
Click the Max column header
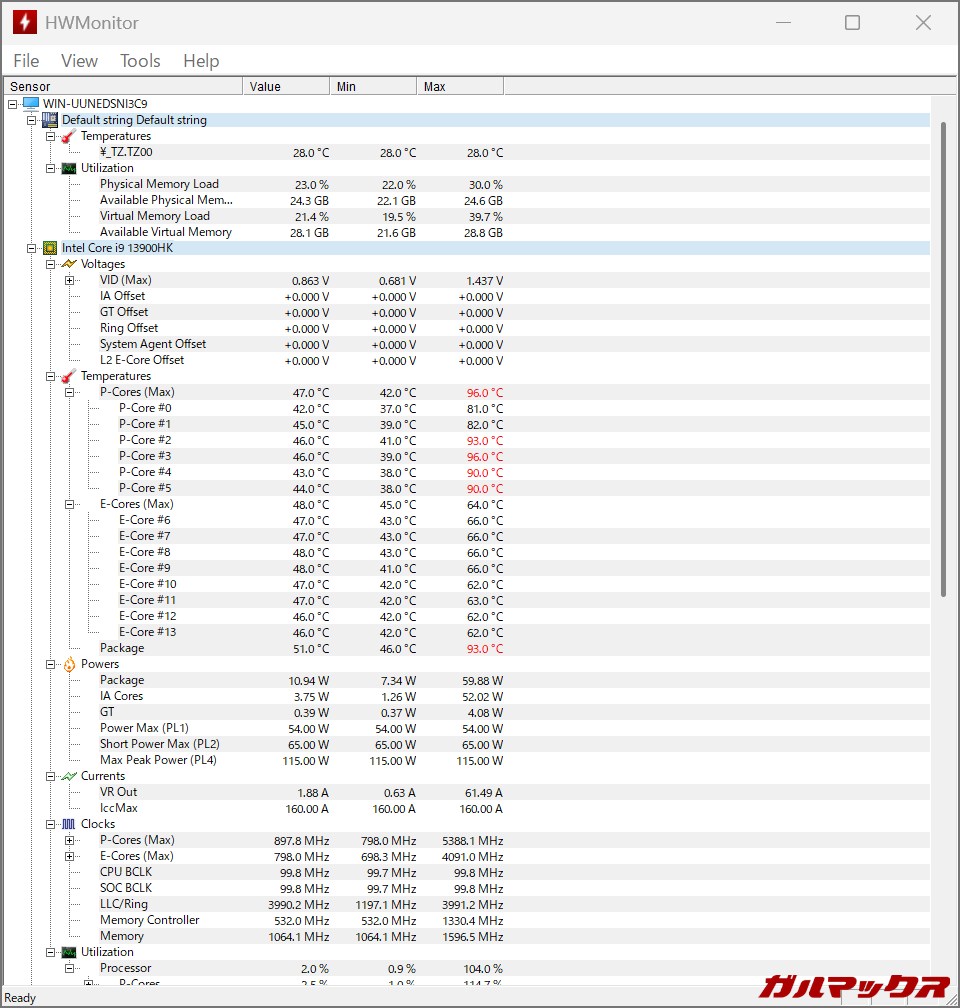(459, 87)
